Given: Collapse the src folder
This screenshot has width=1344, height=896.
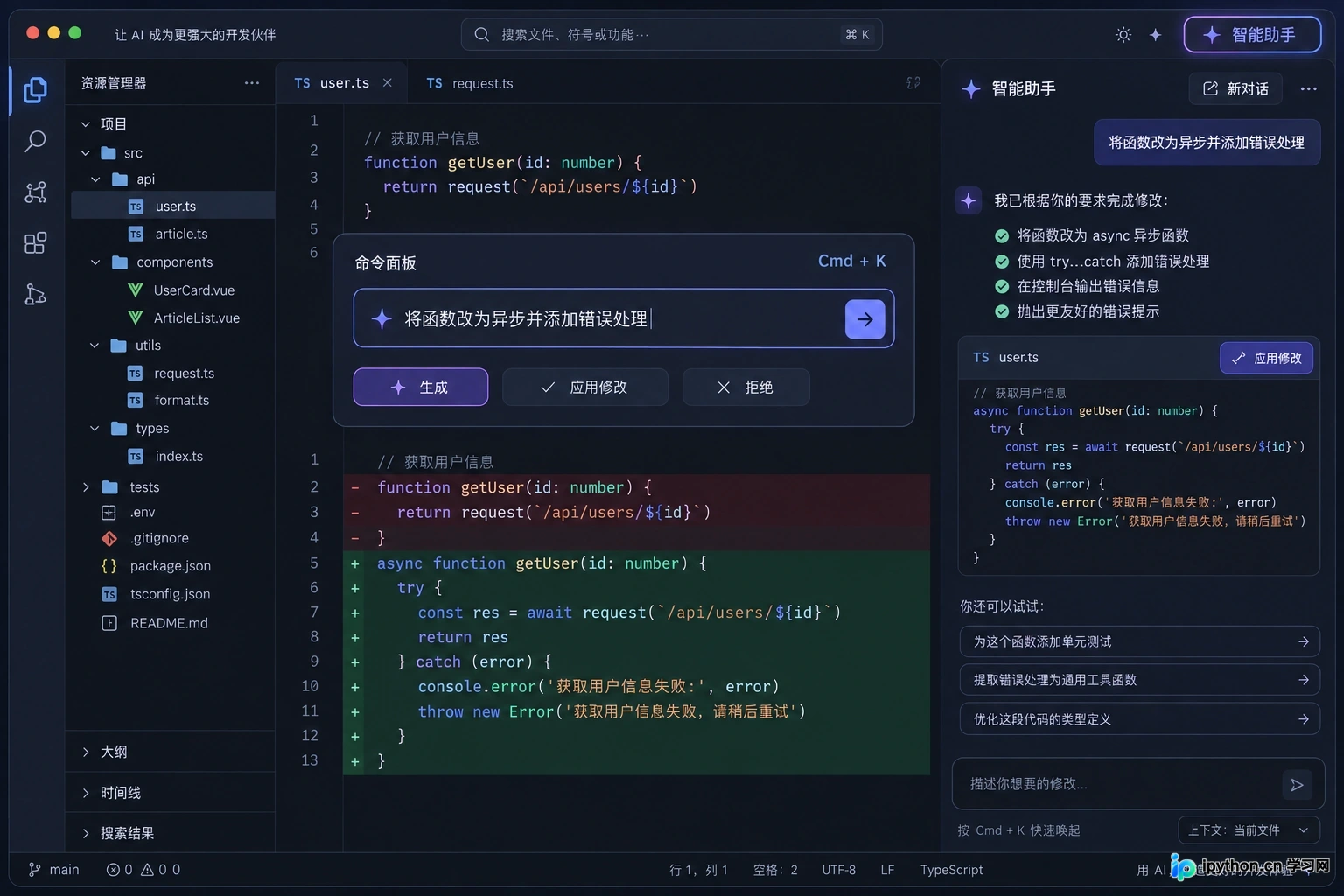Looking at the screenshot, I should pos(86,153).
